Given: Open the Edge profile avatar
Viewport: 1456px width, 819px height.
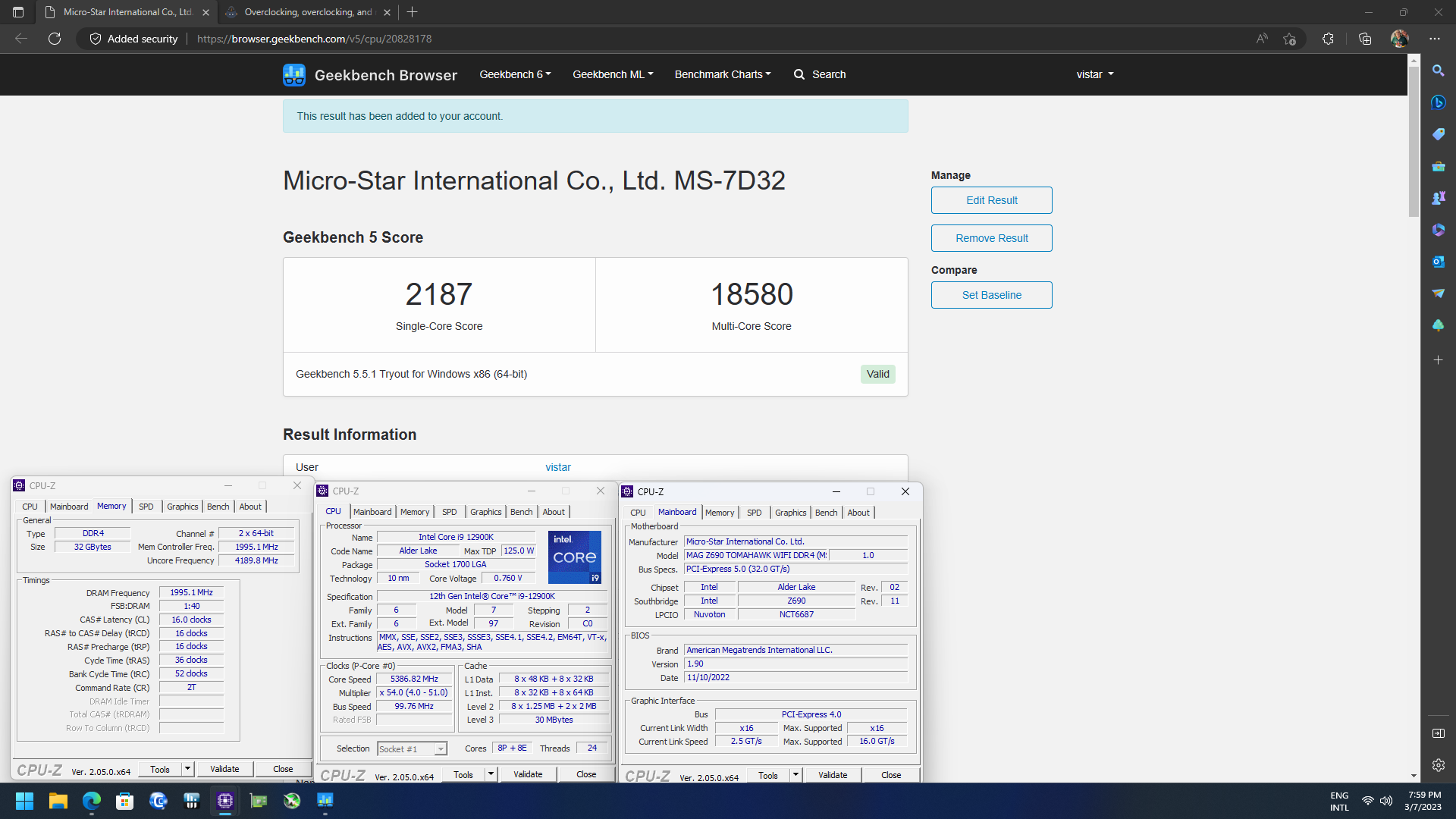Looking at the screenshot, I should click(1400, 39).
